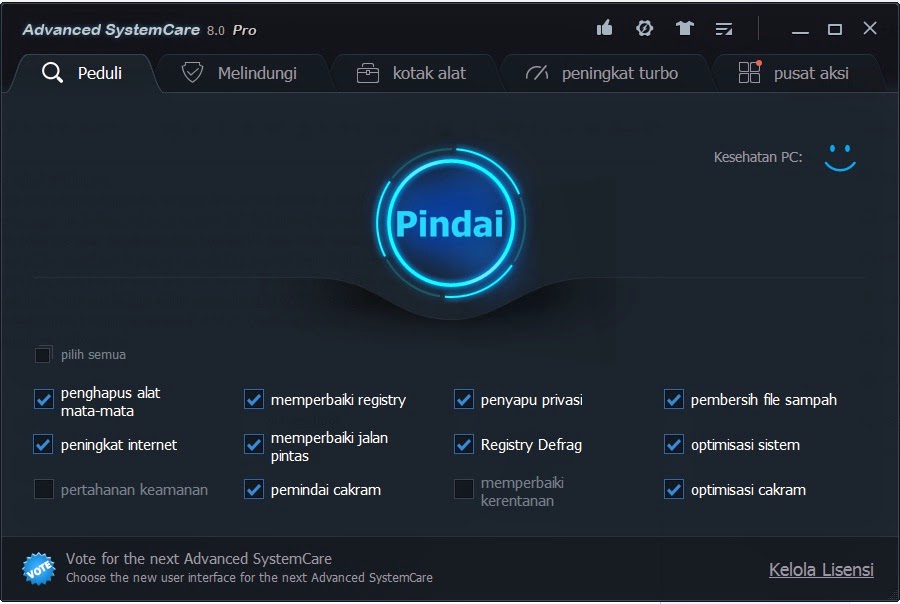Disable peningkat internet checkbox

pyautogui.click(x=44, y=444)
